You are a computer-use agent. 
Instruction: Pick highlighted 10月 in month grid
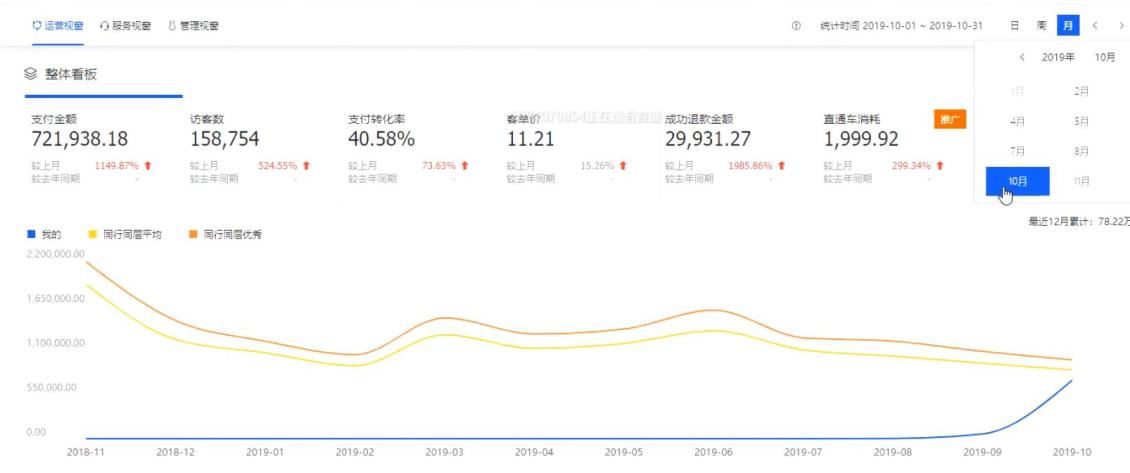pos(1018,182)
